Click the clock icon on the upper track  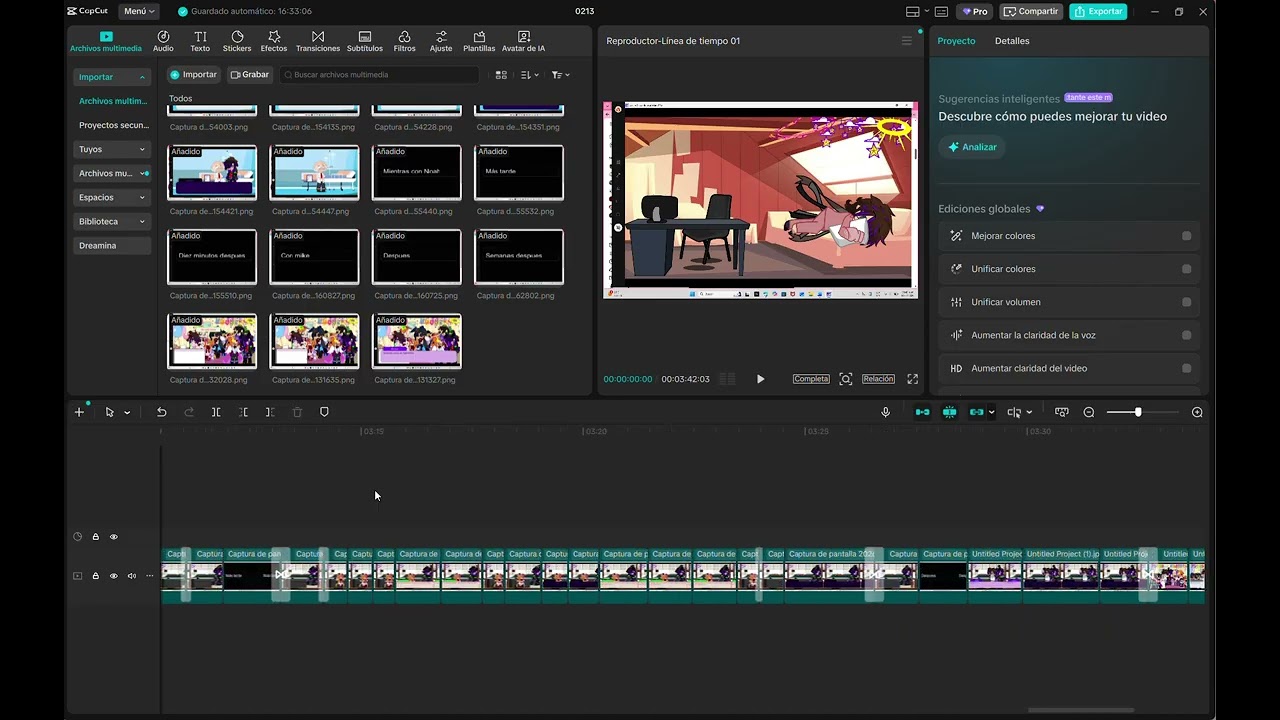click(x=78, y=537)
